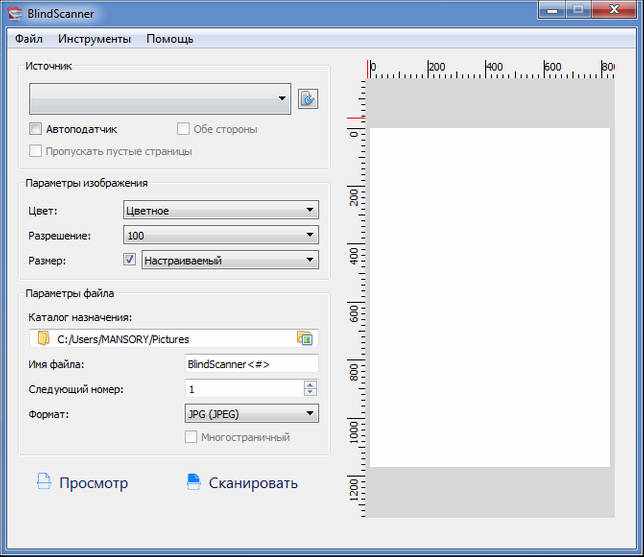Open the Разрешение dropdown set to 100
644x557 pixels.
[x=221, y=235]
